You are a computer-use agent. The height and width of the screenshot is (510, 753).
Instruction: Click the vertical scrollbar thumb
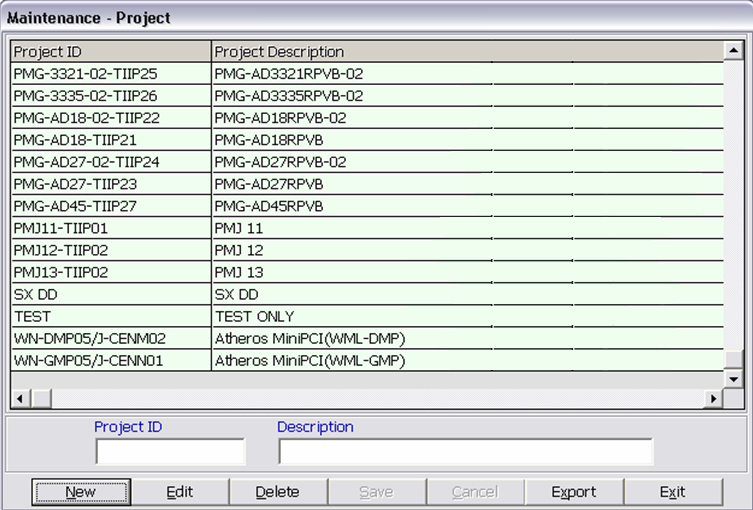(734, 359)
